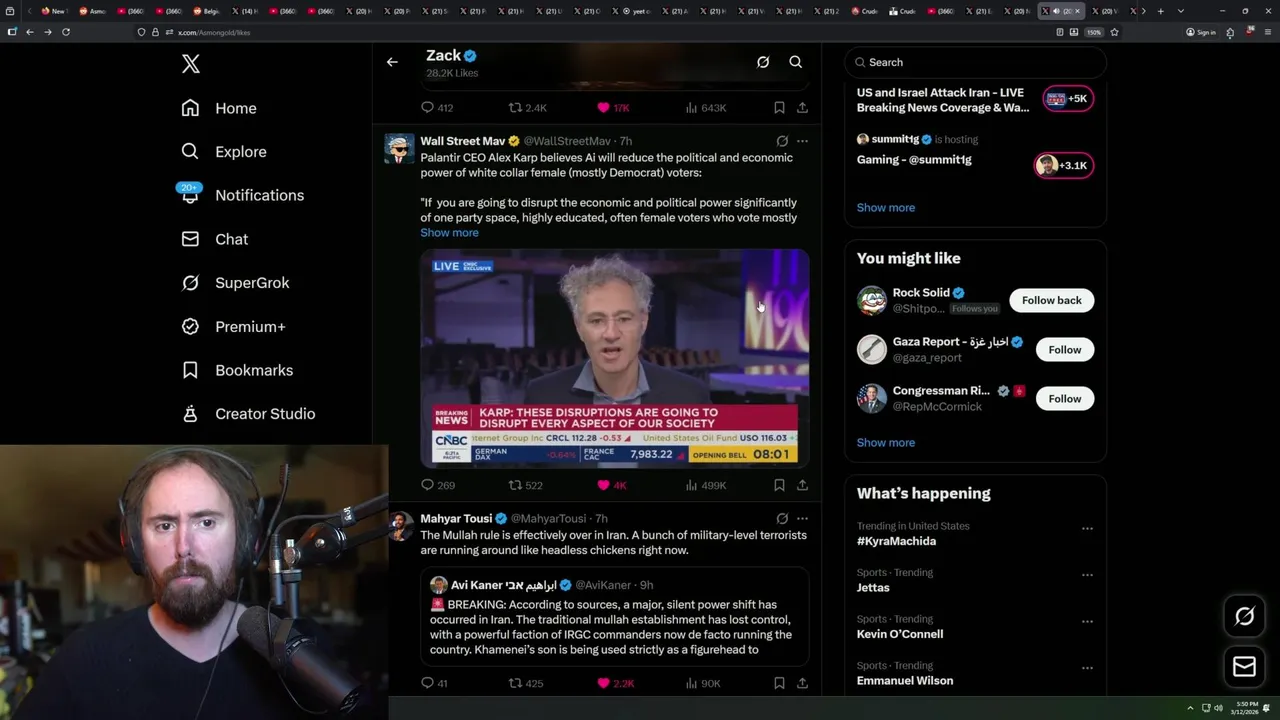Open more options on Mahyar Tousi post
Screen dimensions: 1280x720
[x=802, y=518]
